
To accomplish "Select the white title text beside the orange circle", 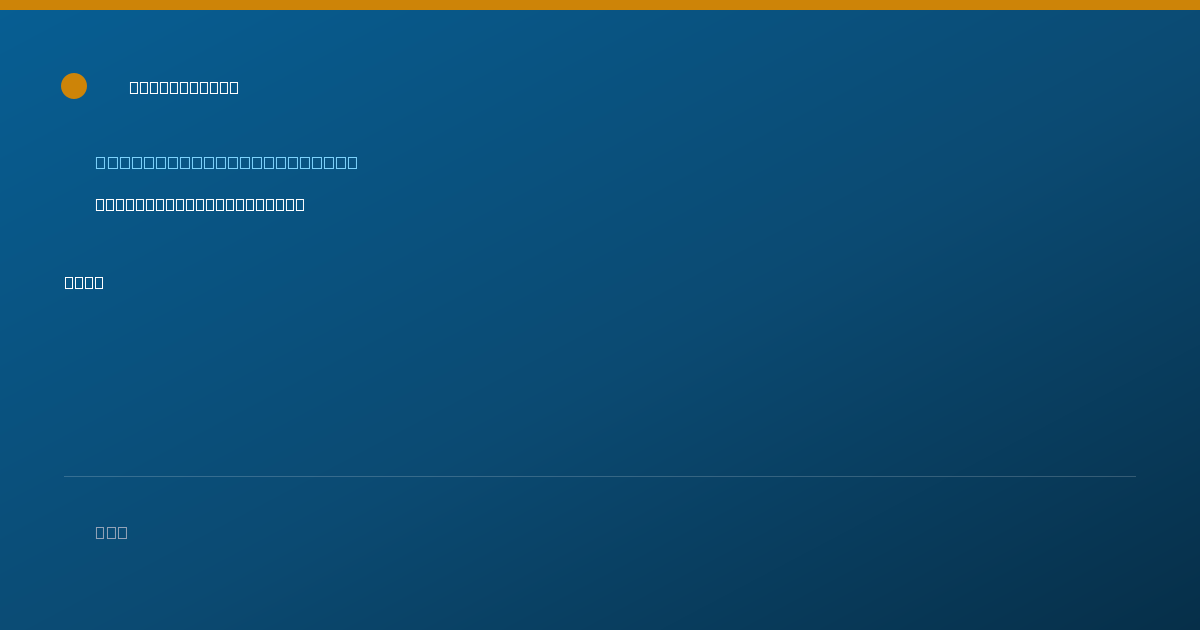I will (x=184, y=87).
